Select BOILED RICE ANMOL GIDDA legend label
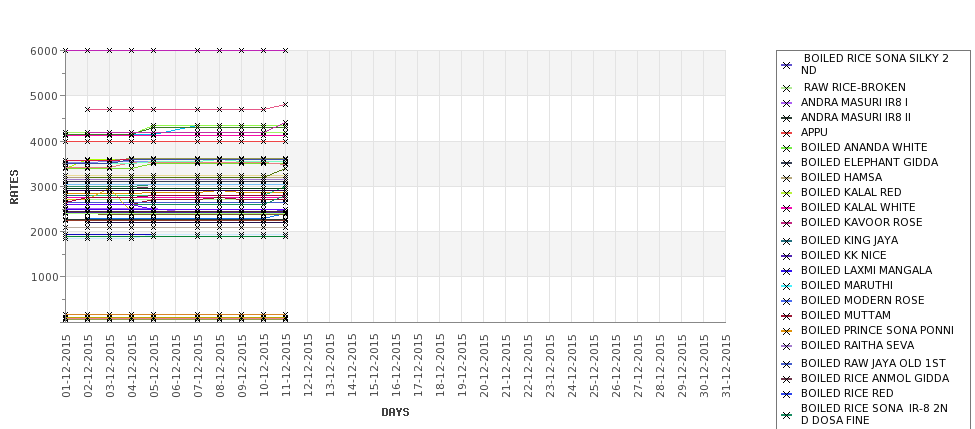 [x=874, y=378]
